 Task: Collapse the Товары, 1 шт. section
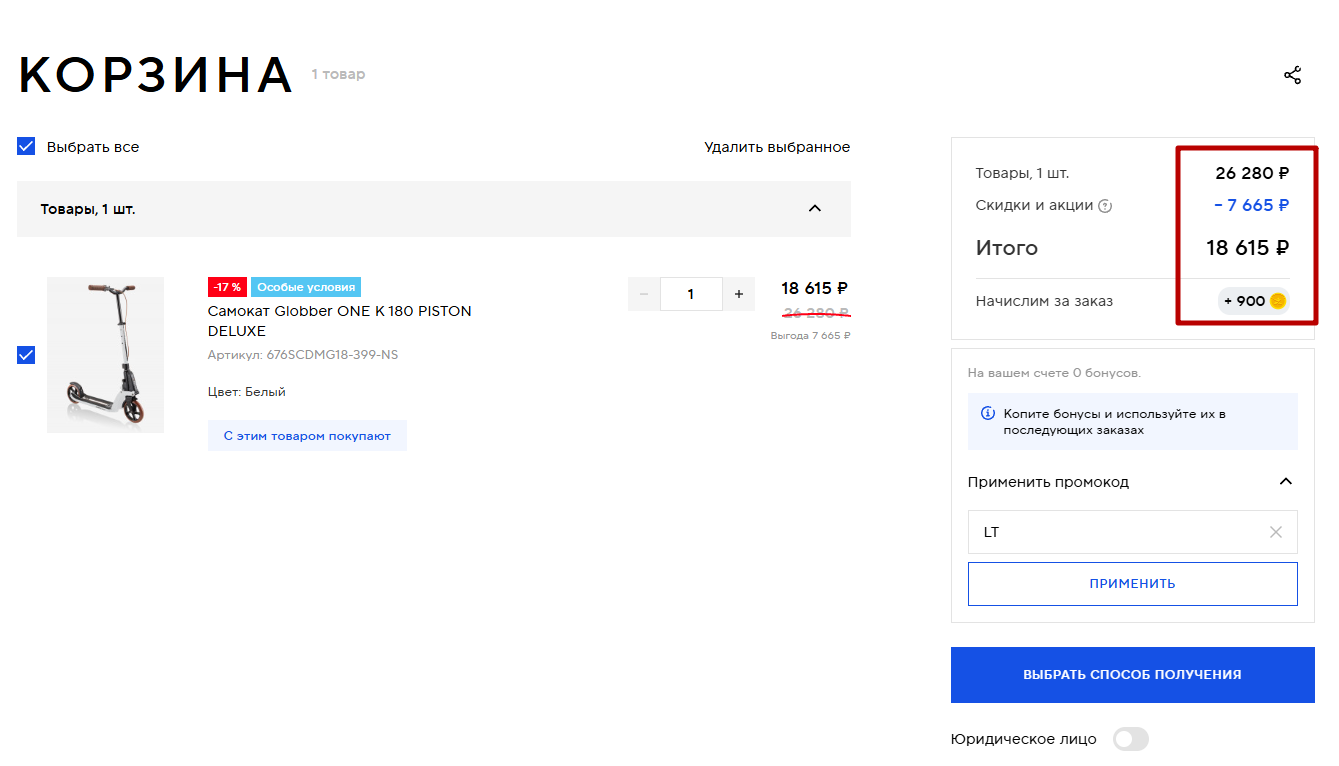(x=814, y=209)
